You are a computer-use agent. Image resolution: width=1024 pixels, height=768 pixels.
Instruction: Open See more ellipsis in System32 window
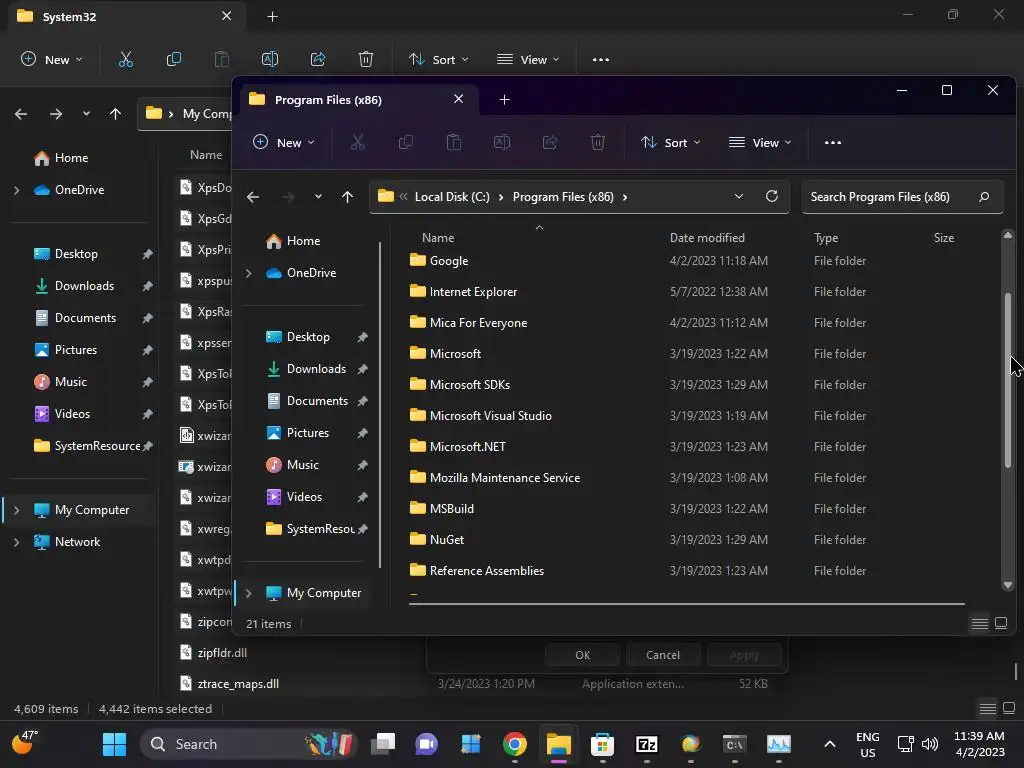601,59
